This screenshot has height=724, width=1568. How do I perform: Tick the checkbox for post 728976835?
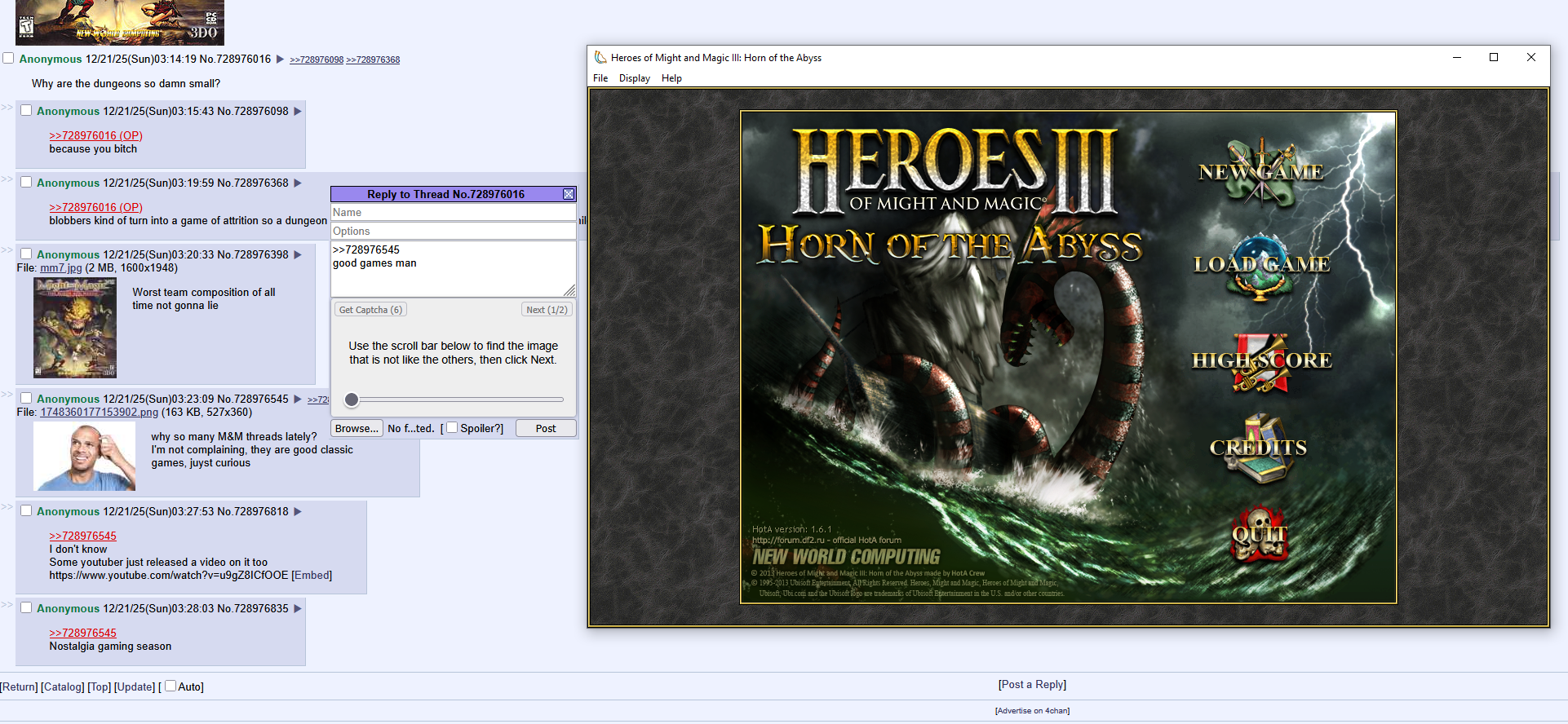pos(26,607)
